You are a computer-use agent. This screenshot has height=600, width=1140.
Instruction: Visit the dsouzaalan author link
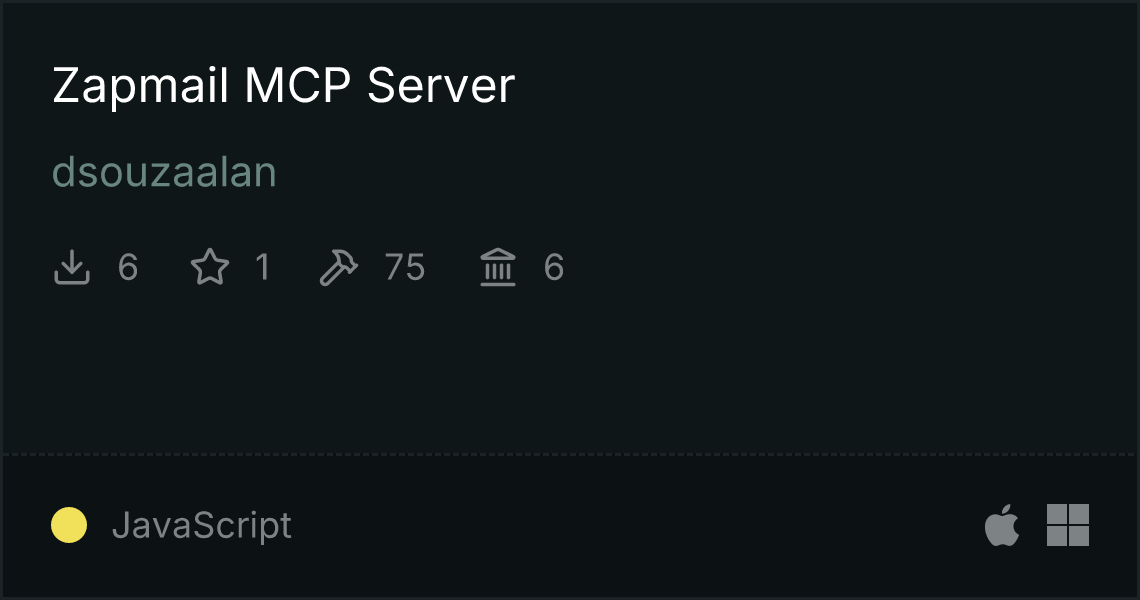pos(164,172)
